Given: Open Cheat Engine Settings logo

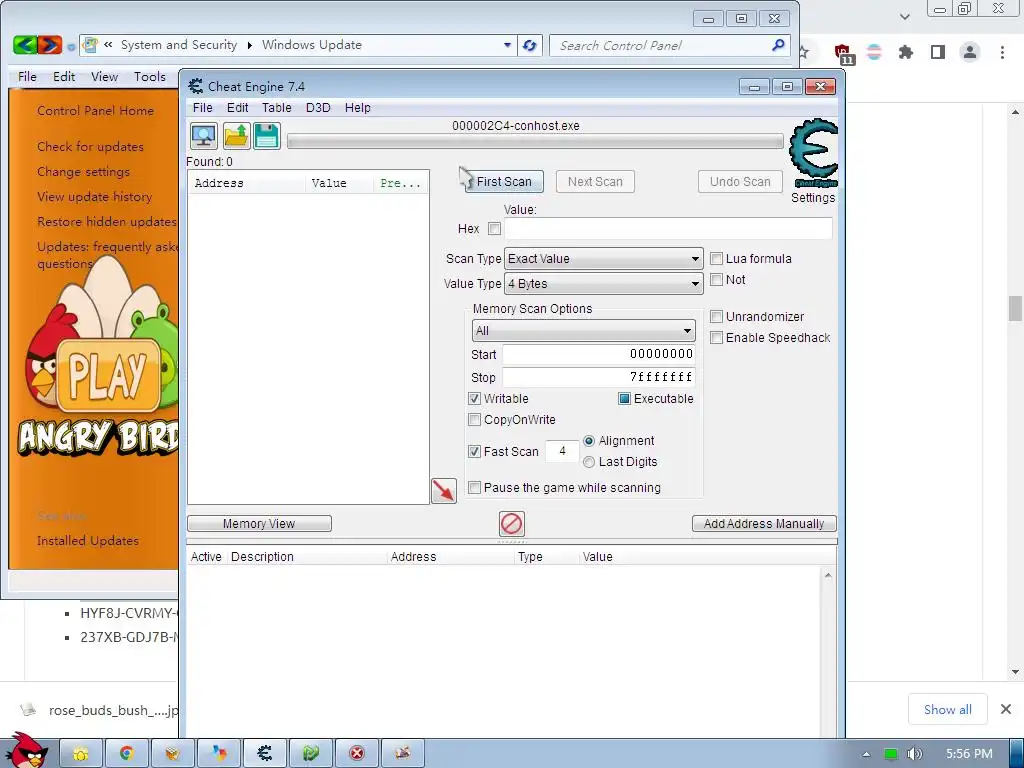Looking at the screenshot, I should 813,154.
